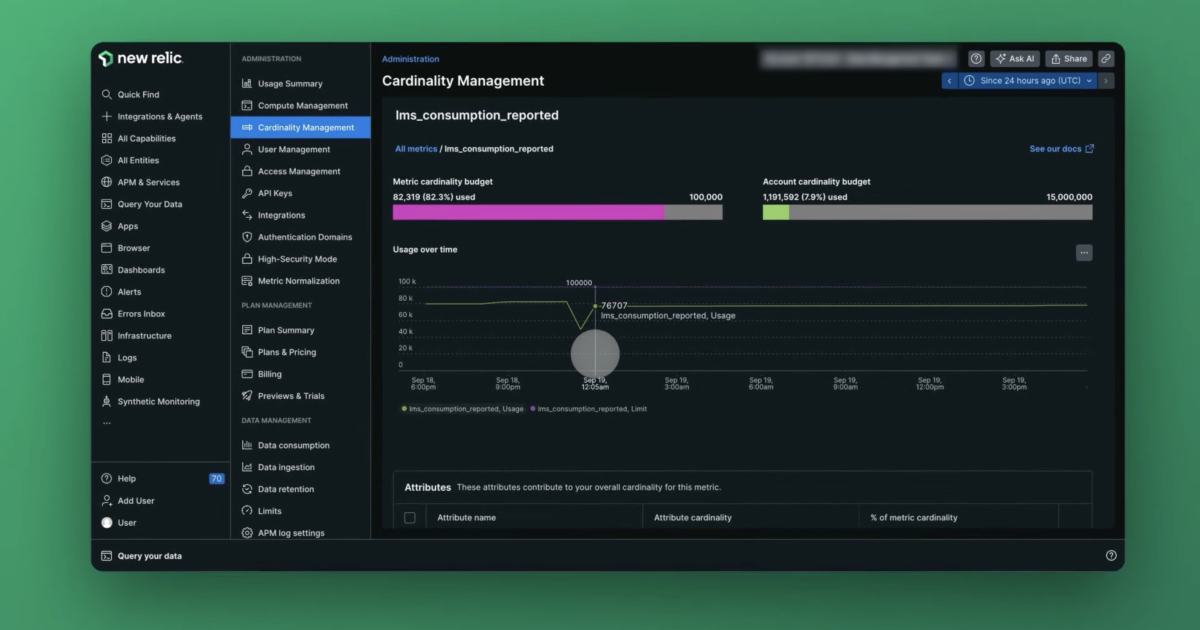The image size is (1200, 630).
Task: Open the permalink icon next to Share
Action: (x=1106, y=58)
